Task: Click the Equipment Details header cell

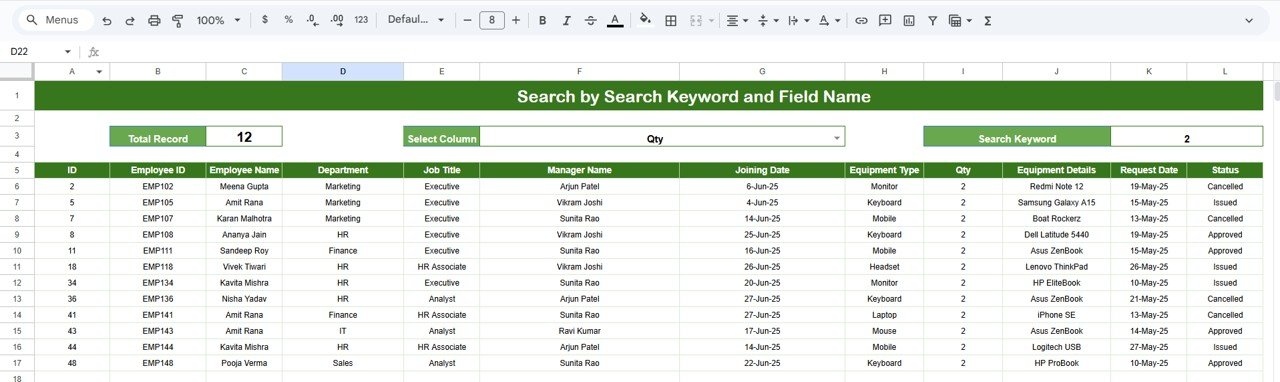Action: click(1057, 171)
